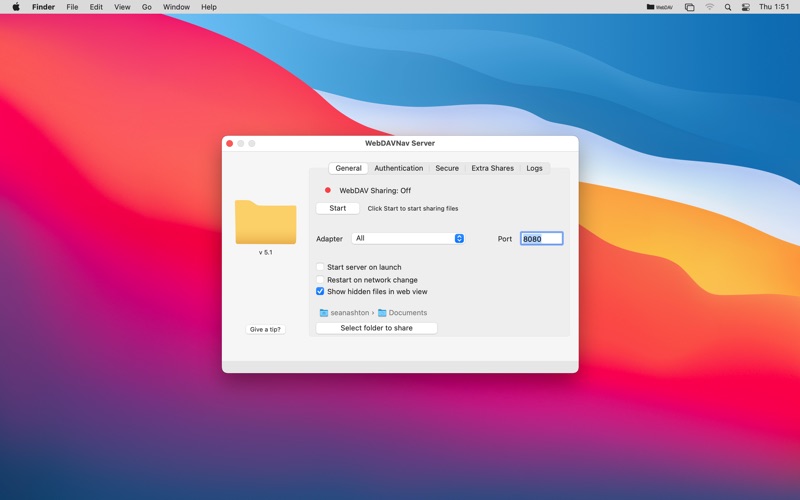Click the WebDAV menu bar status icon

pos(660,7)
